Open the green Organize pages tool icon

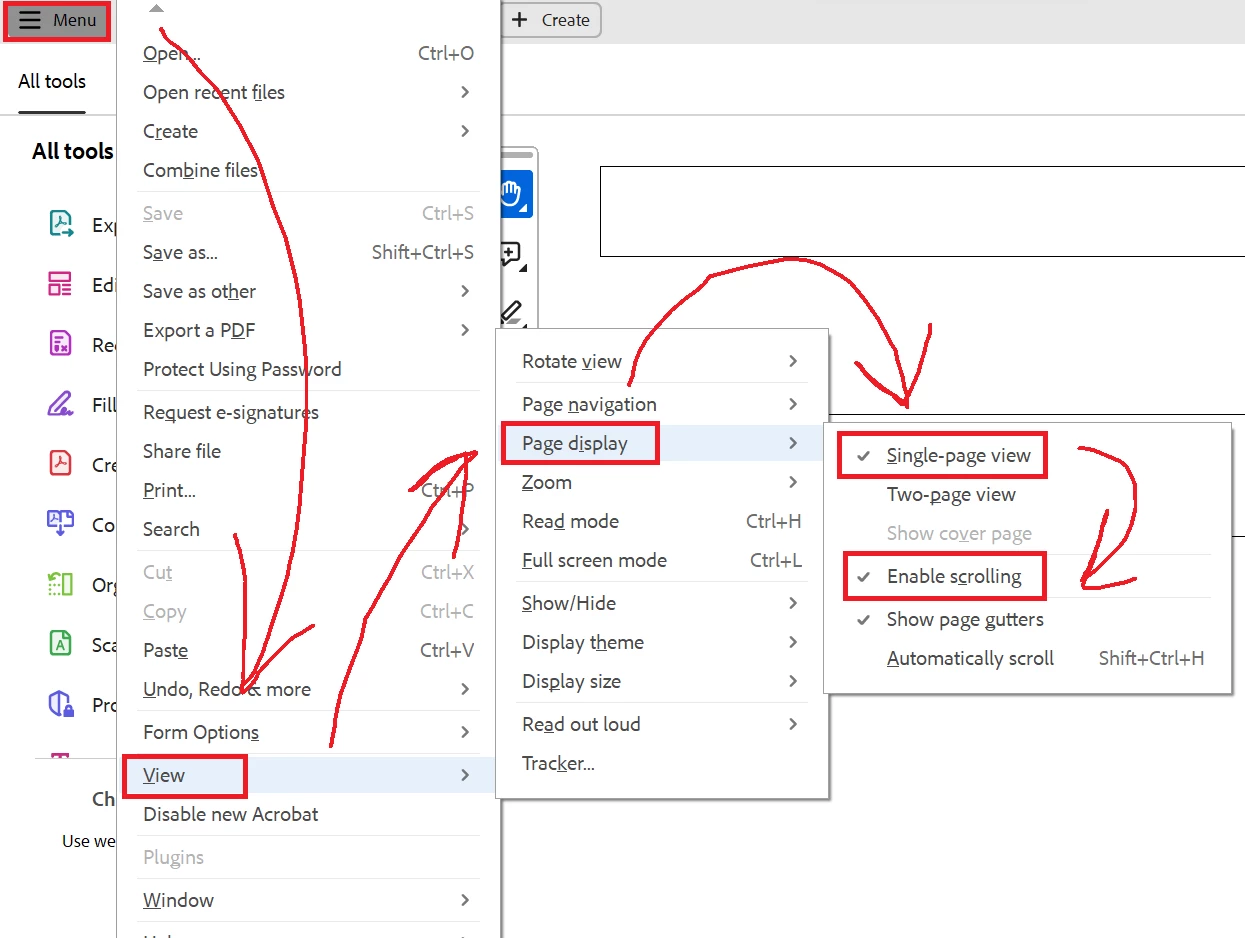coord(61,584)
